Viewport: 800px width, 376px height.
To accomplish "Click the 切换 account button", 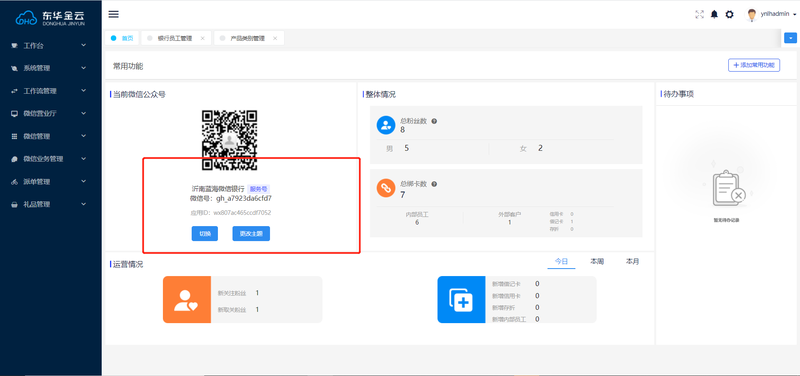I will [x=205, y=234].
